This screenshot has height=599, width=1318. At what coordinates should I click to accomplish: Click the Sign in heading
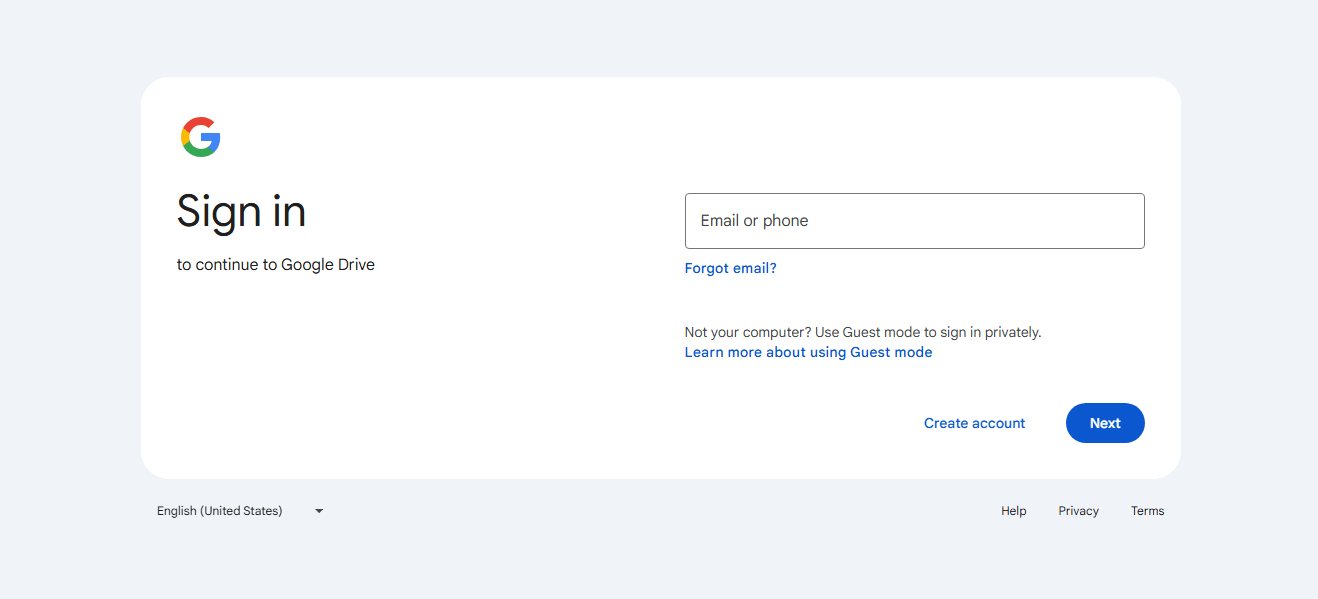coord(241,212)
